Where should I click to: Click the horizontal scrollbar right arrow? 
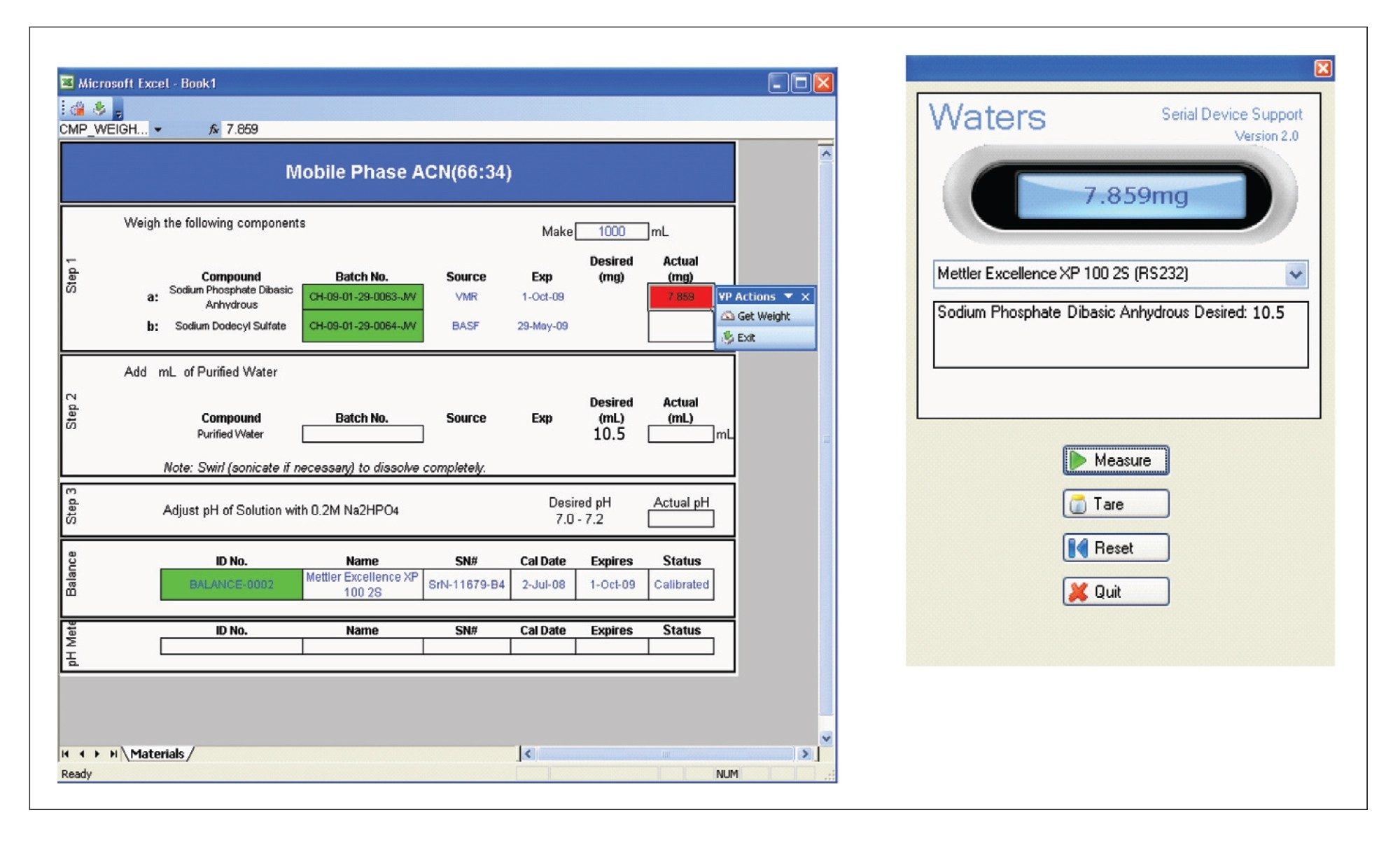[805, 754]
